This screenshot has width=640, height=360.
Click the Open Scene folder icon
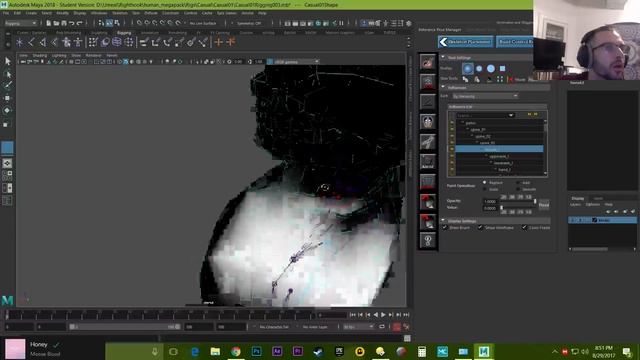[x=56, y=23]
